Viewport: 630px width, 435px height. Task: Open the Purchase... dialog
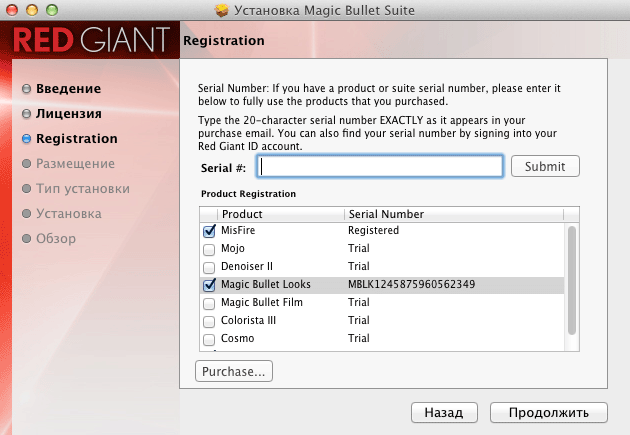tap(234, 371)
